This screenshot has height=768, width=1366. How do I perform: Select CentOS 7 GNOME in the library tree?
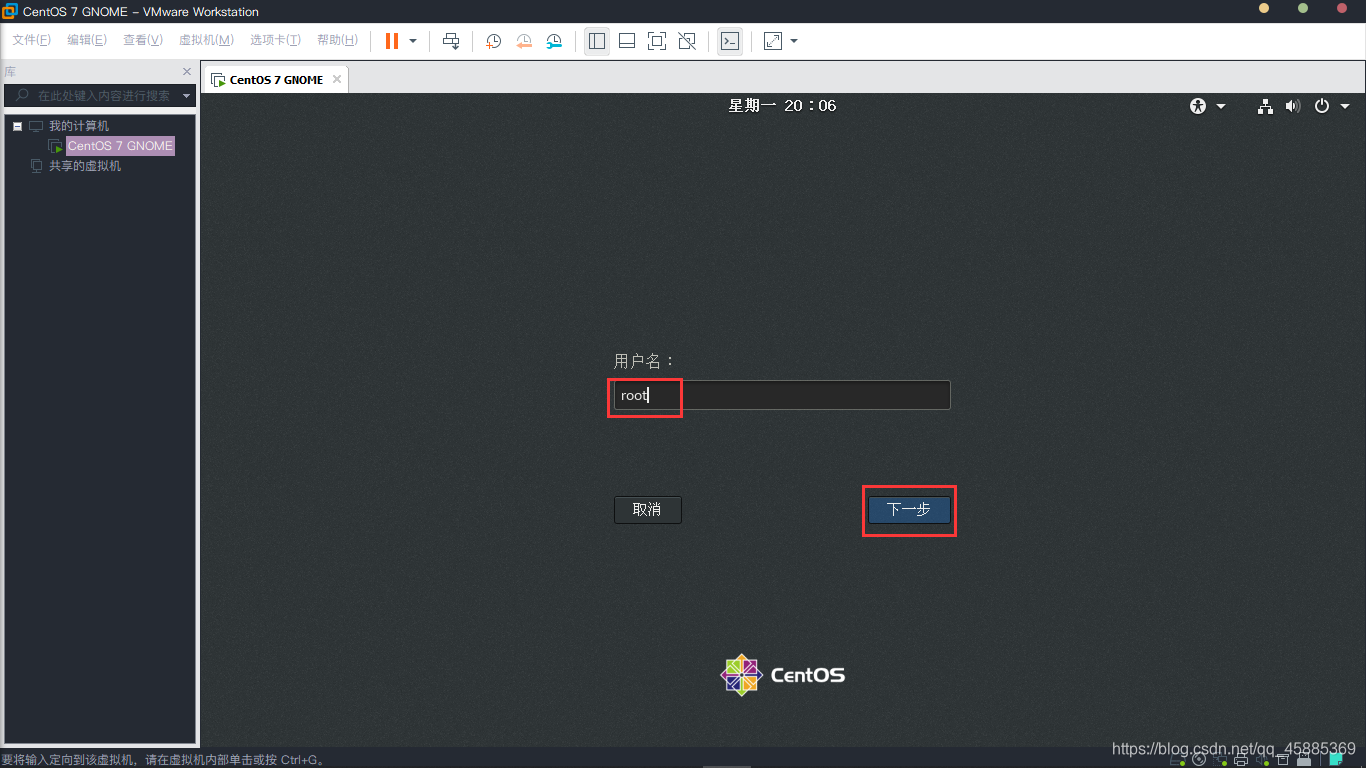pos(120,146)
